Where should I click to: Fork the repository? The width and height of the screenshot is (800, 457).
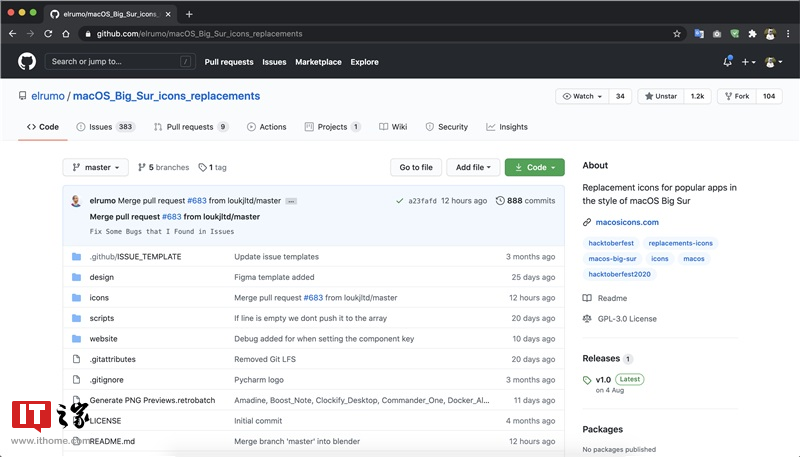pyautogui.click(x=737, y=96)
